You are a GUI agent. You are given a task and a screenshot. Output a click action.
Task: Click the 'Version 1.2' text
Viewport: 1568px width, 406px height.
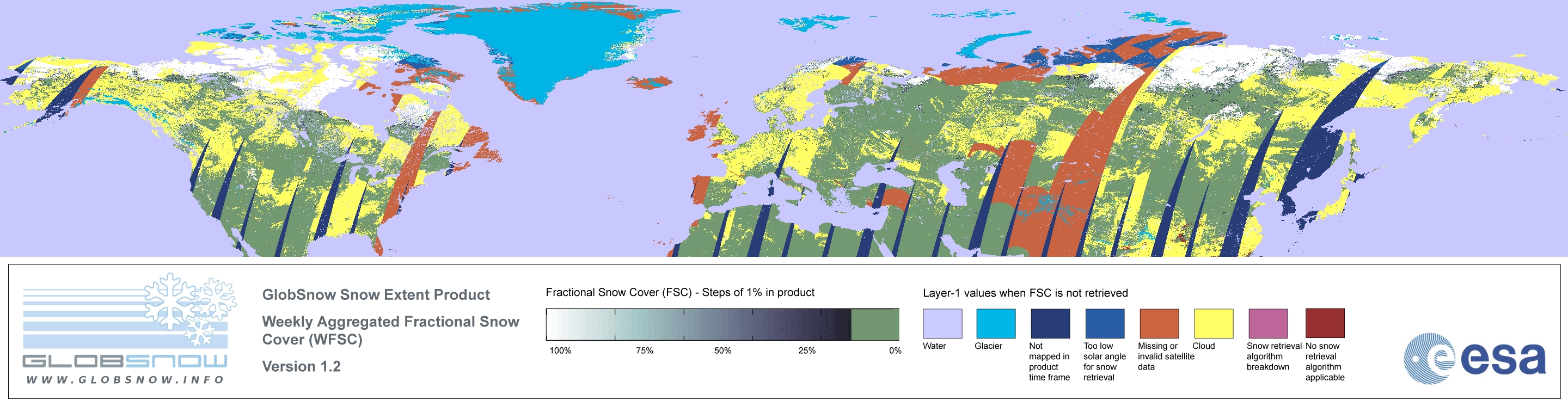301,366
